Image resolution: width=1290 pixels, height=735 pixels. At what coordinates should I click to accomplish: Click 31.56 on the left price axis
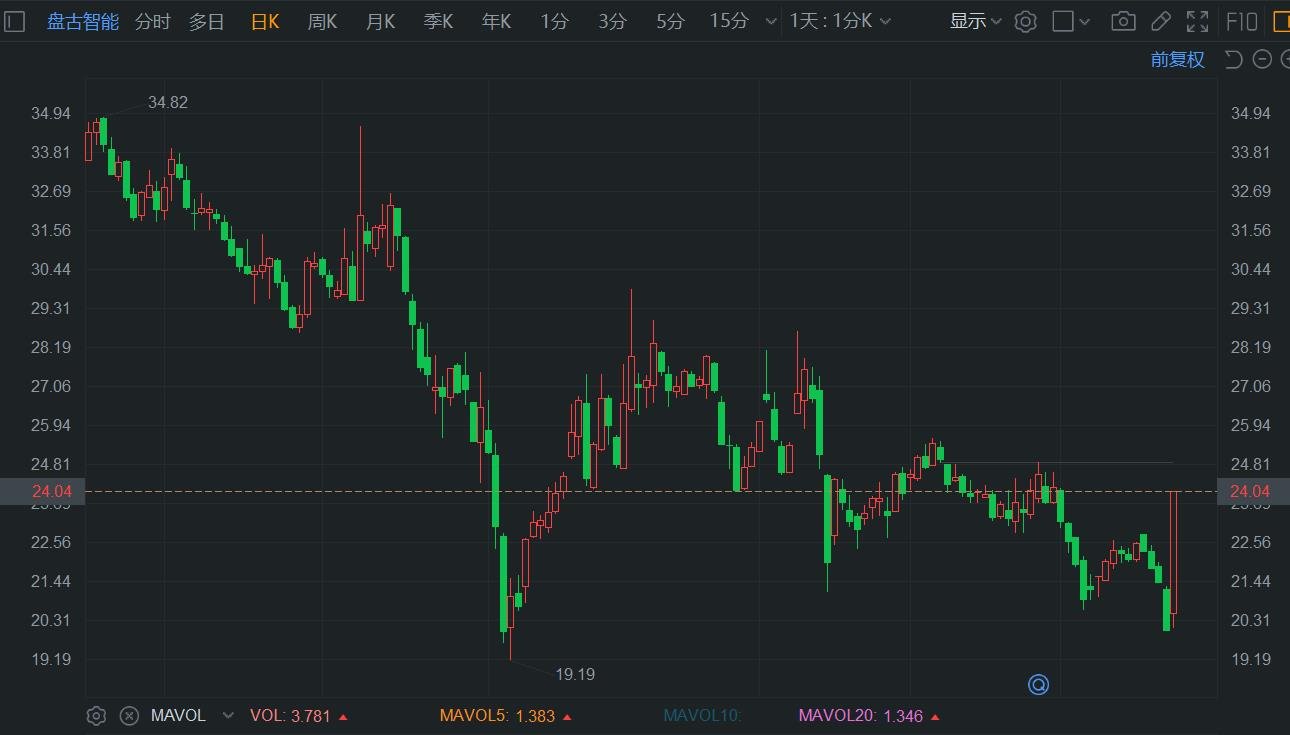point(51,230)
